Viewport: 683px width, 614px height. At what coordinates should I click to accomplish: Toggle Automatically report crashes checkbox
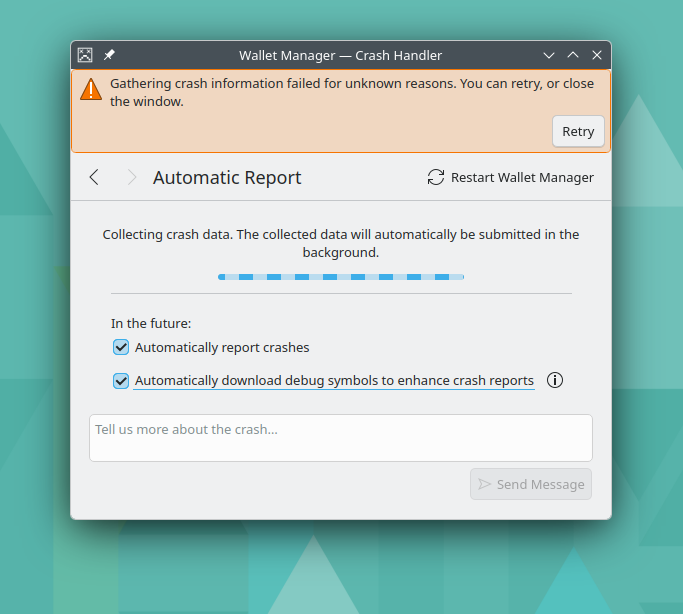click(x=121, y=347)
